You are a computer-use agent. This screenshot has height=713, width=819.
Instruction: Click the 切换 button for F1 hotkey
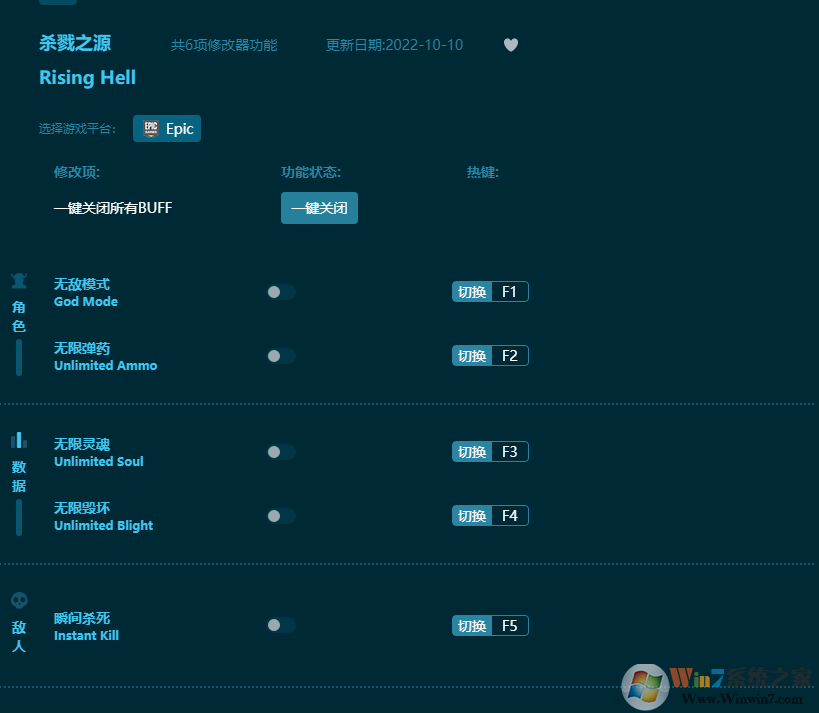[x=472, y=292]
